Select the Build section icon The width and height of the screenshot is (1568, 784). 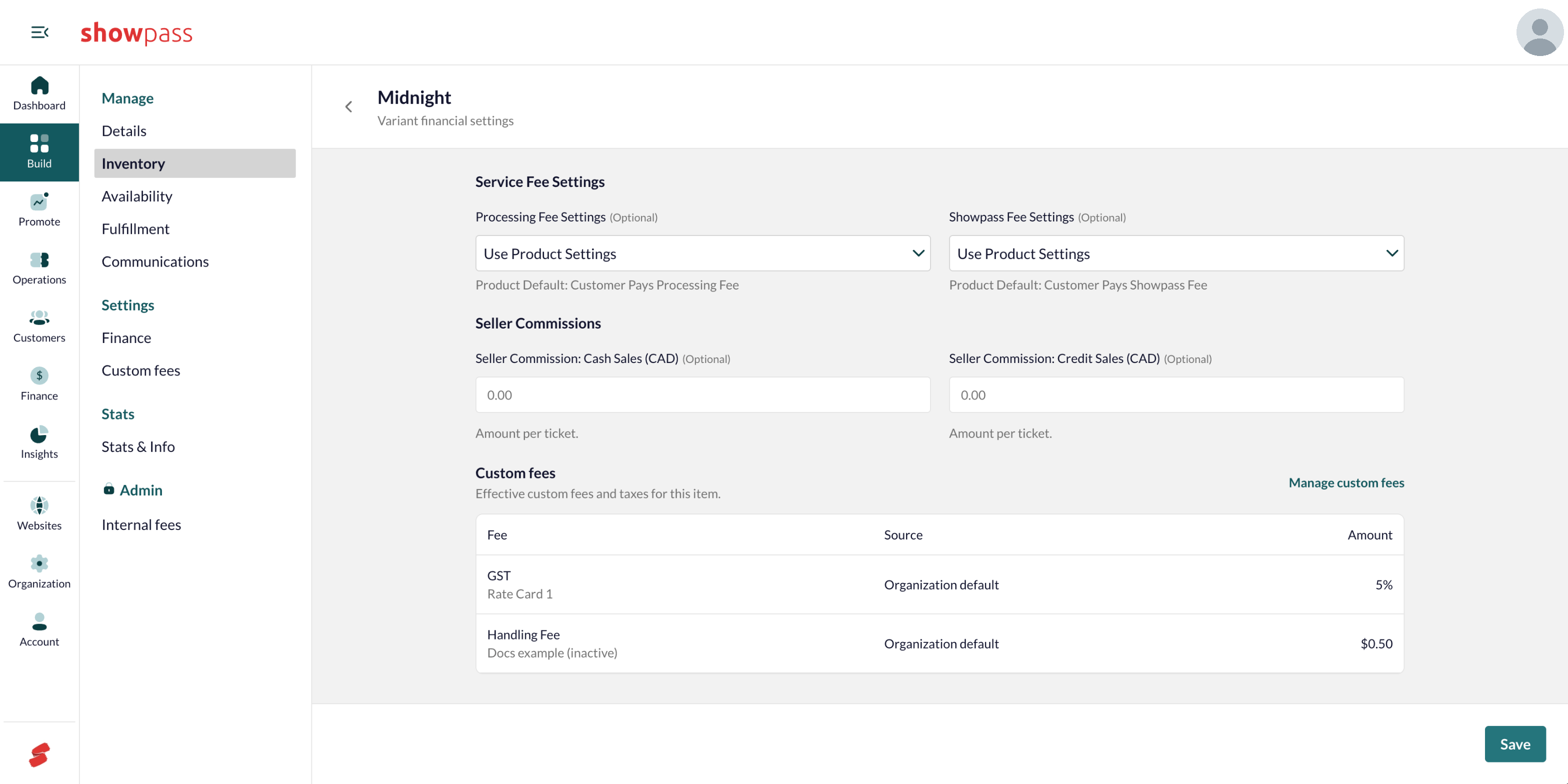click(39, 143)
